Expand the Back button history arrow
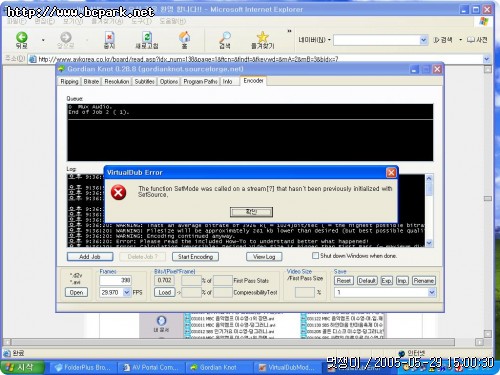Image resolution: width=500 pixels, height=375 pixels. tap(43, 40)
